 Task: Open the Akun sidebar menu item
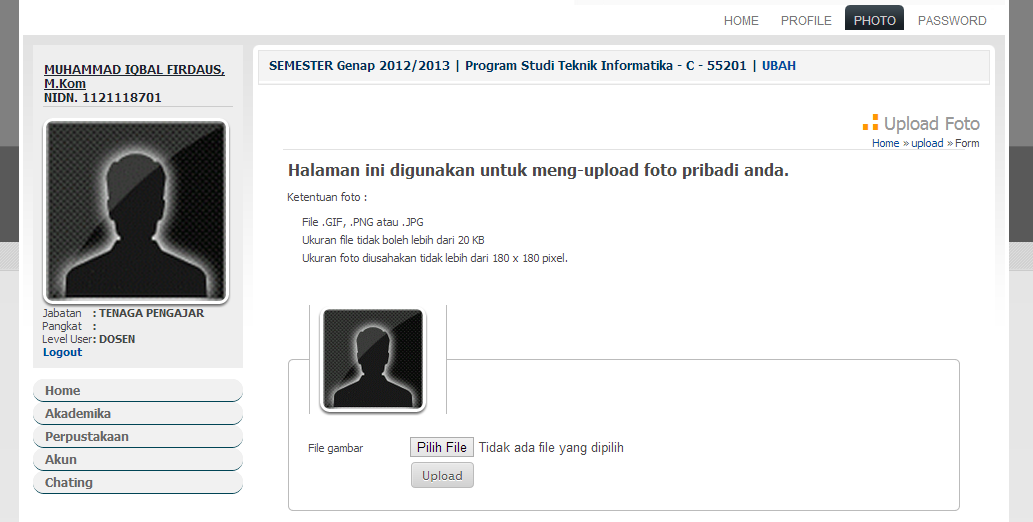tap(61, 459)
